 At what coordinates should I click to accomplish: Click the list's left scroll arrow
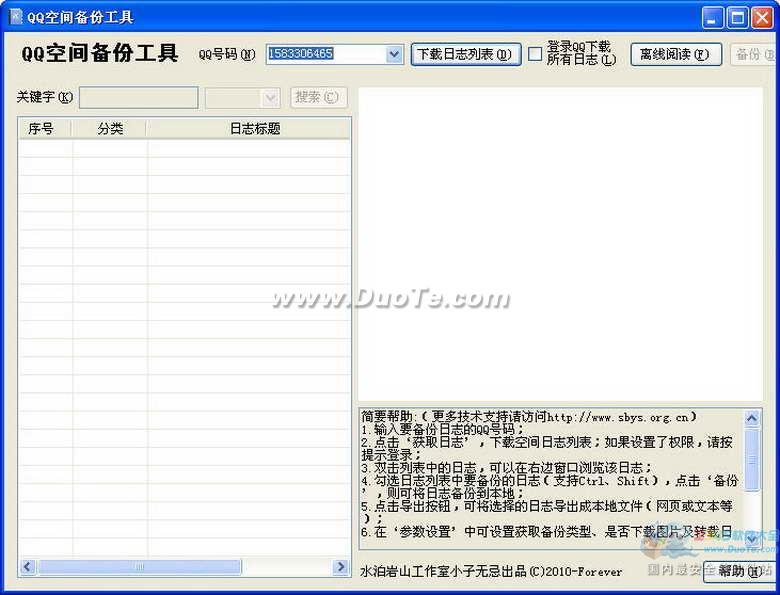click(x=27, y=567)
